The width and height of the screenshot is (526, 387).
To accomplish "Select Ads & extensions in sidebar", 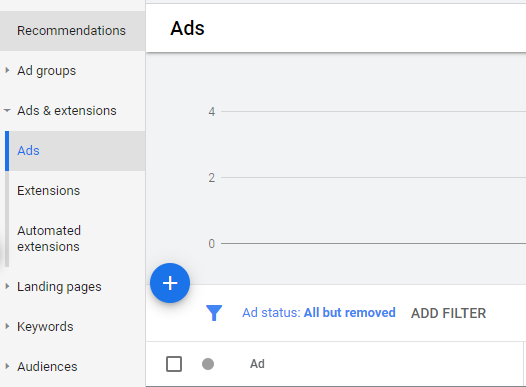I will [67, 110].
